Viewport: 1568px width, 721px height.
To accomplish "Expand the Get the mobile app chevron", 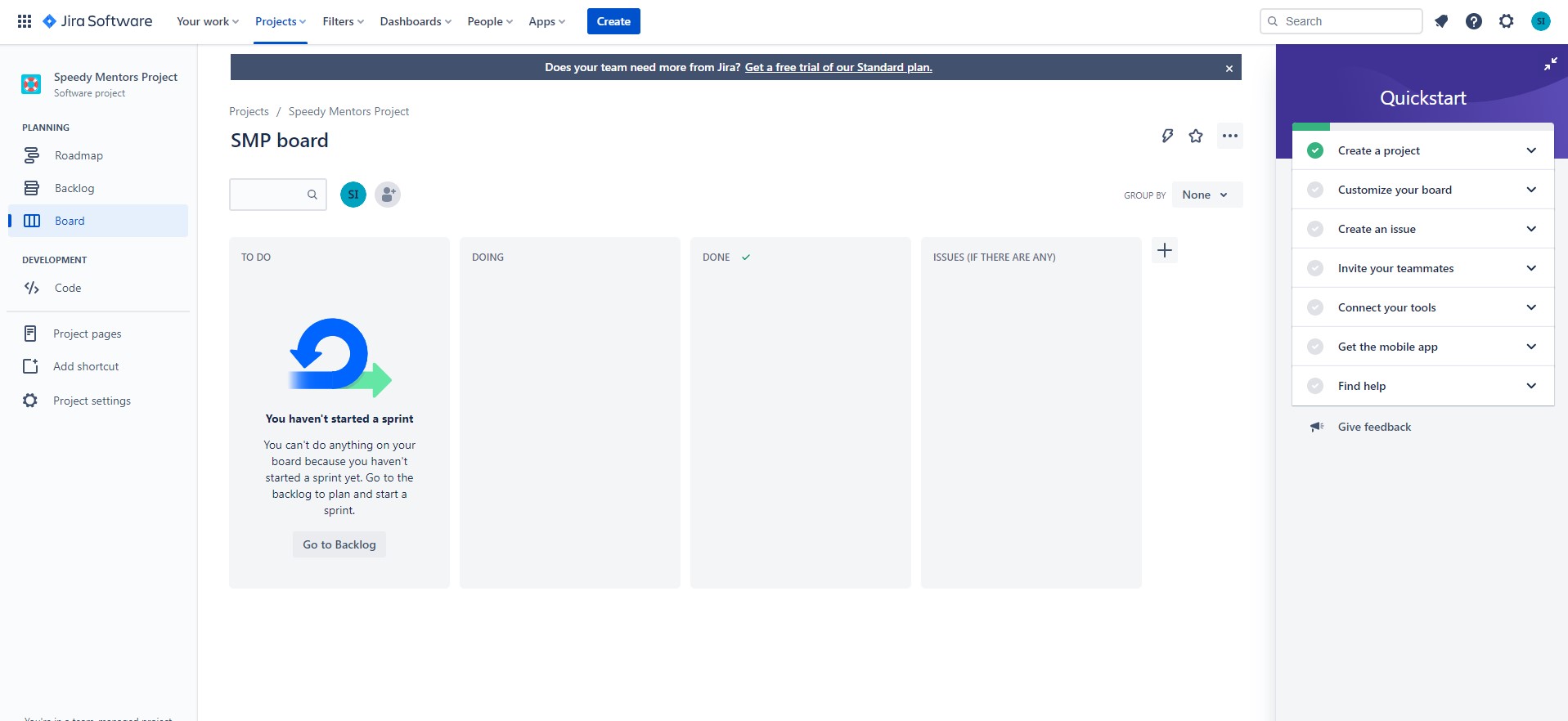I will click(1531, 347).
